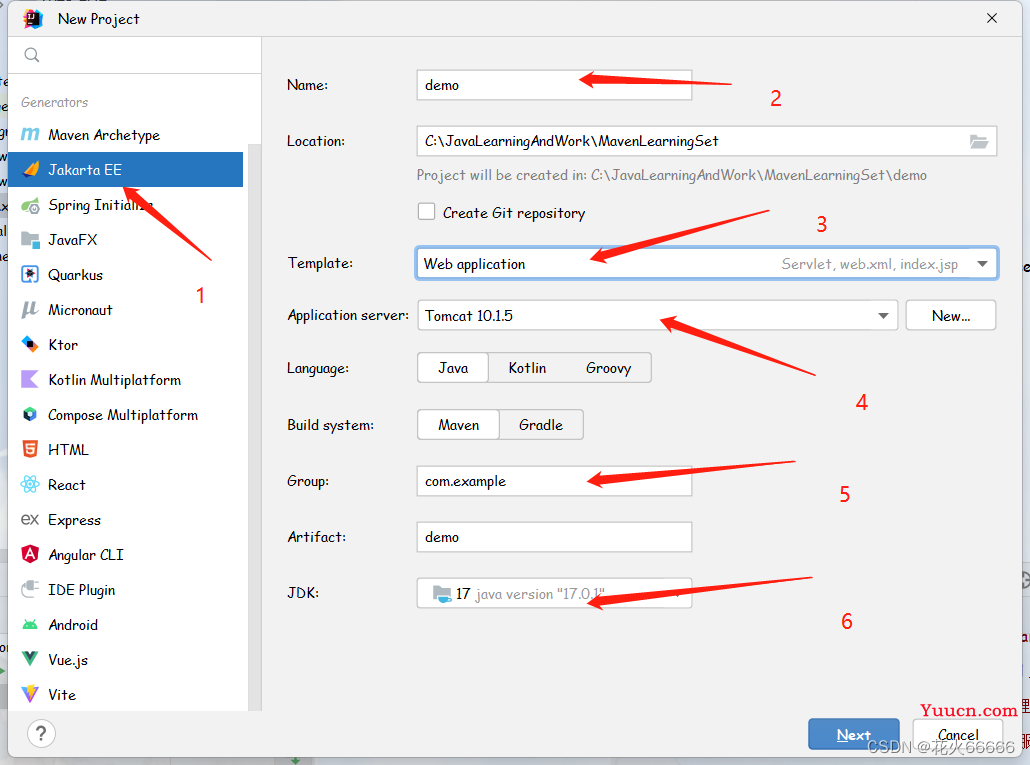Click the Cancel button
This screenshot has height=765, width=1030.
[958, 734]
